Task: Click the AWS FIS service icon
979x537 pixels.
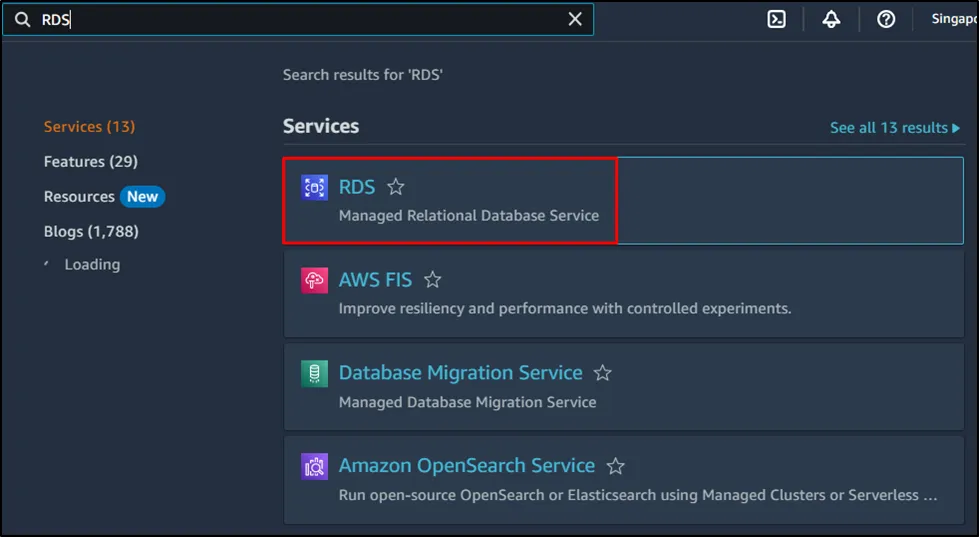Action: (314, 280)
